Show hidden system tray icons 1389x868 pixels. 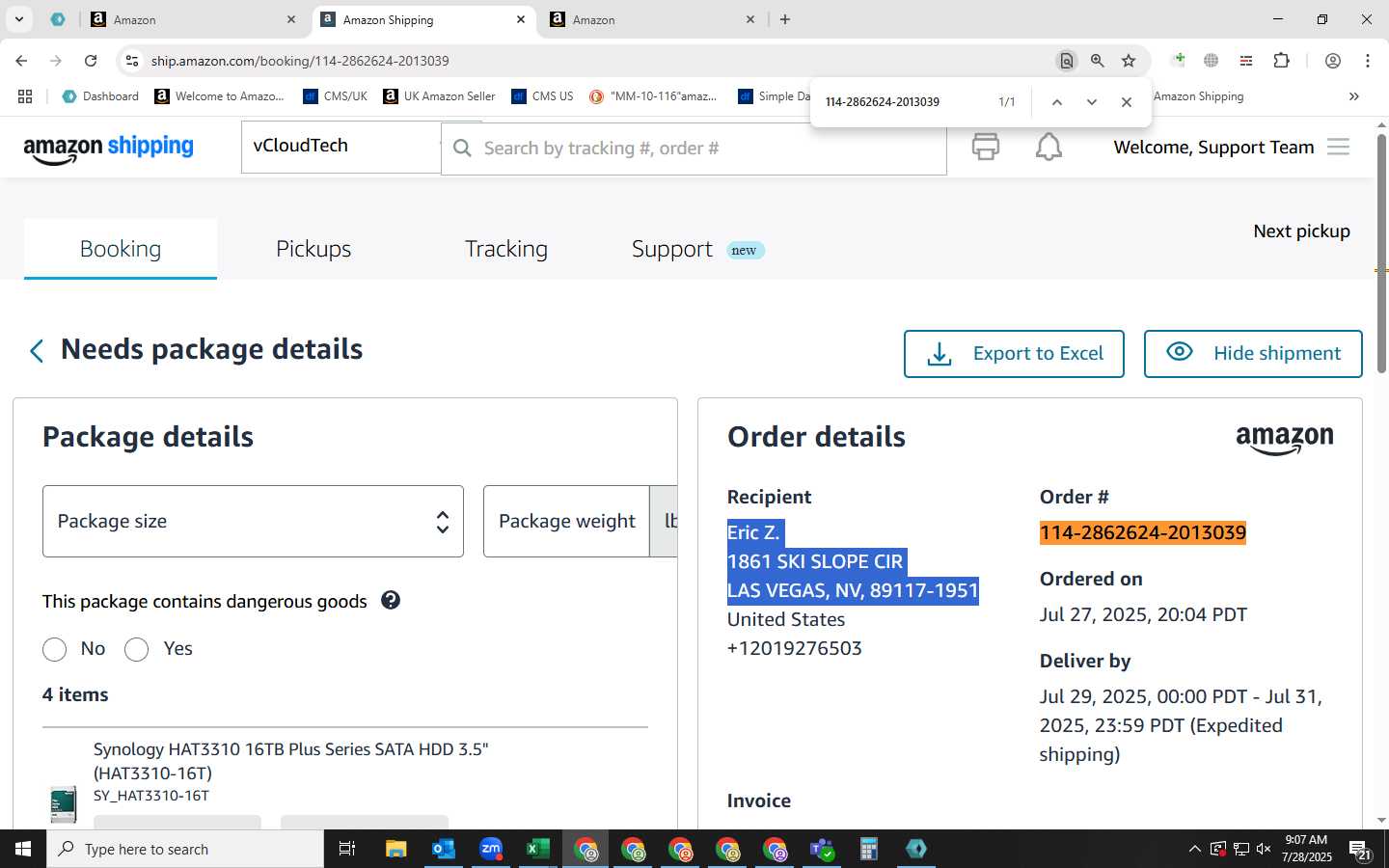point(1194,849)
